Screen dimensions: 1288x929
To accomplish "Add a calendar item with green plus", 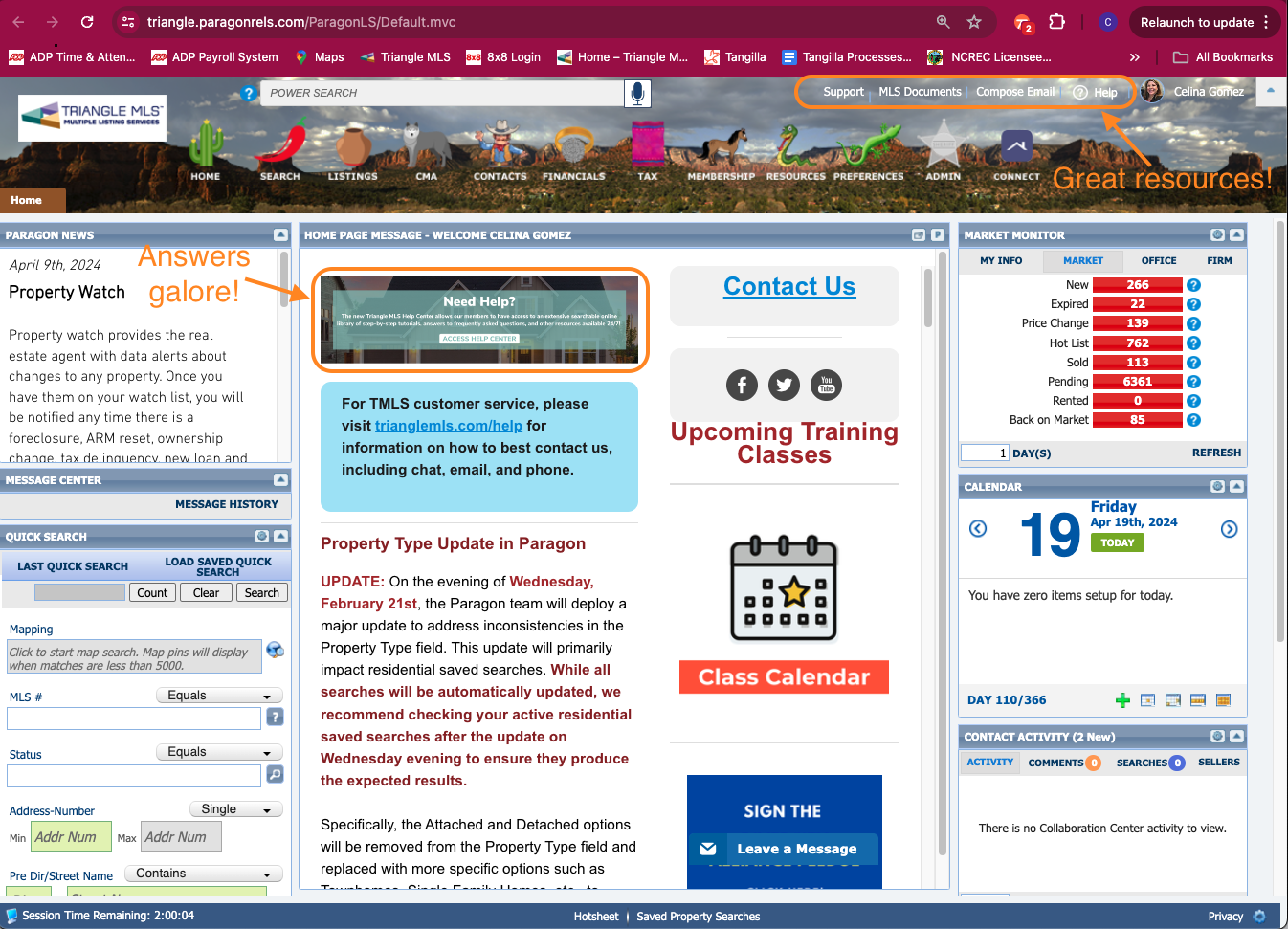I will (x=1123, y=700).
